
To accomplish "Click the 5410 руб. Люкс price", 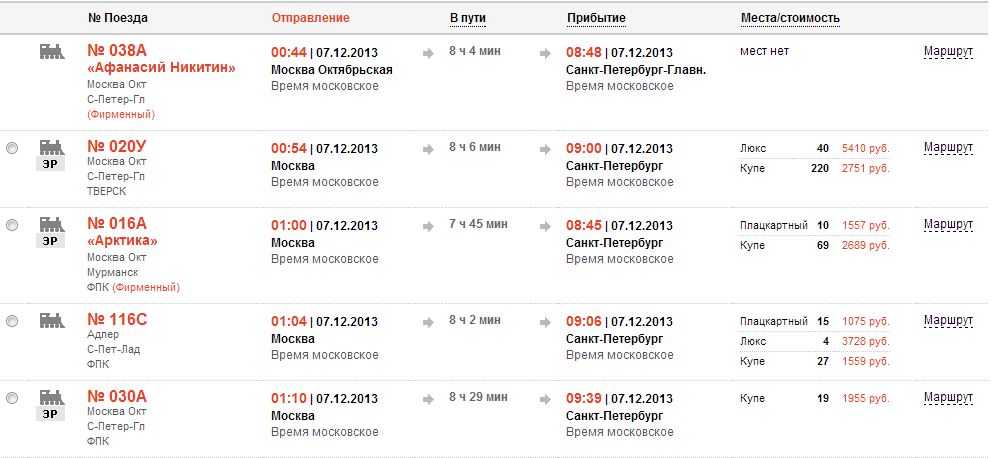I will (x=865, y=148).
